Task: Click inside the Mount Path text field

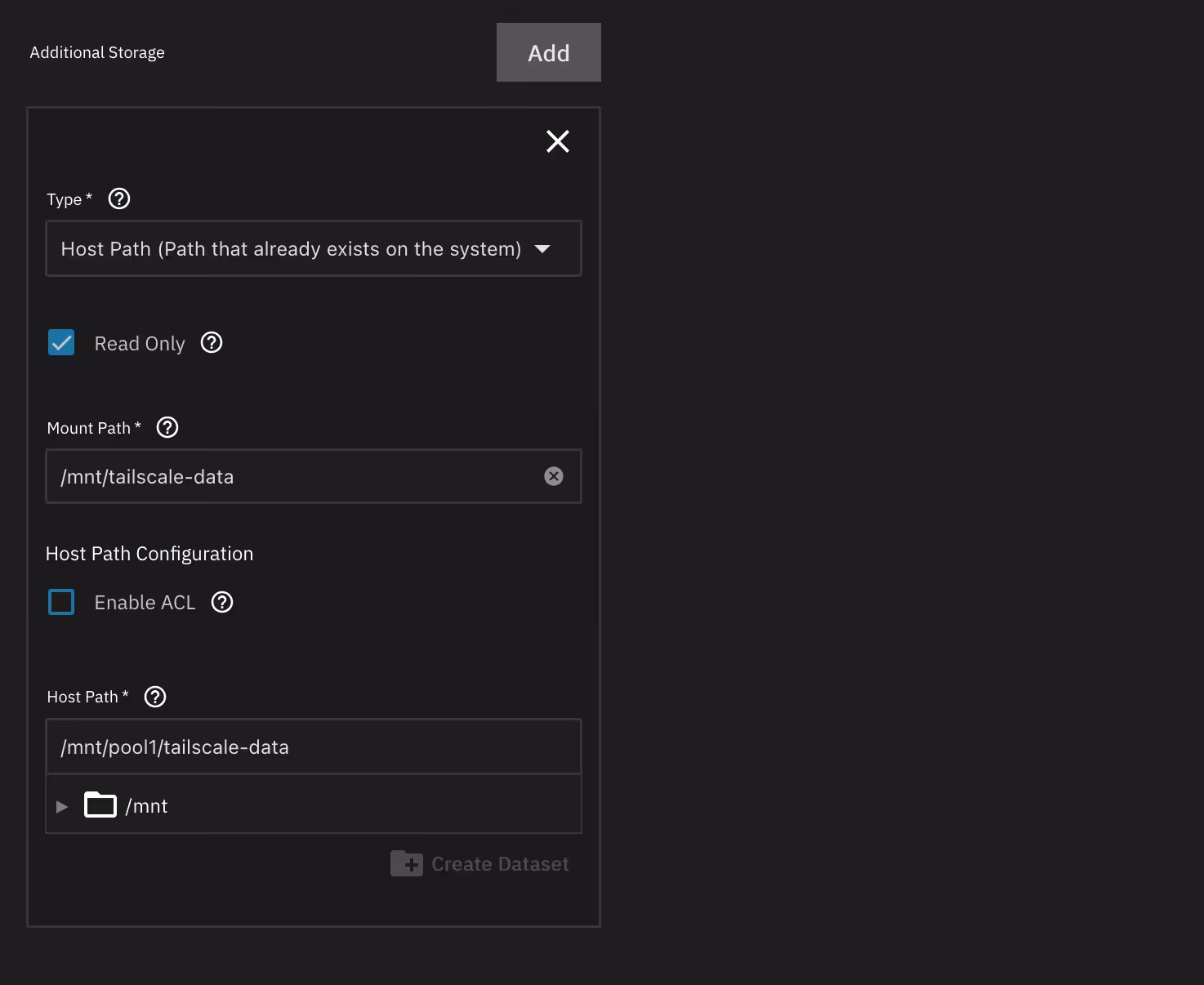Action: (x=294, y=477)
